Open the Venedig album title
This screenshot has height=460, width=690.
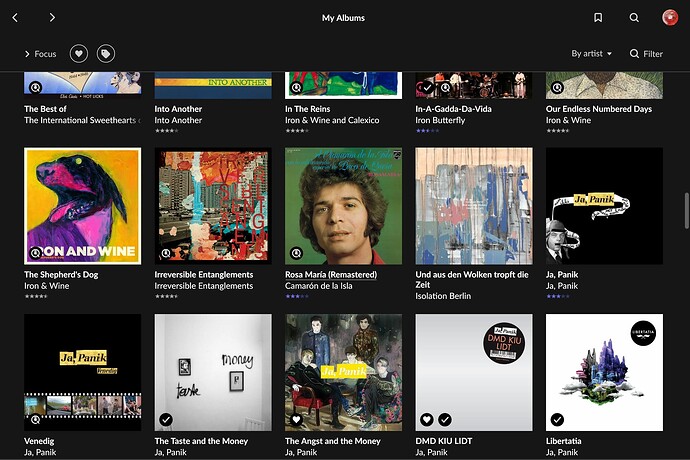point(39,441)
